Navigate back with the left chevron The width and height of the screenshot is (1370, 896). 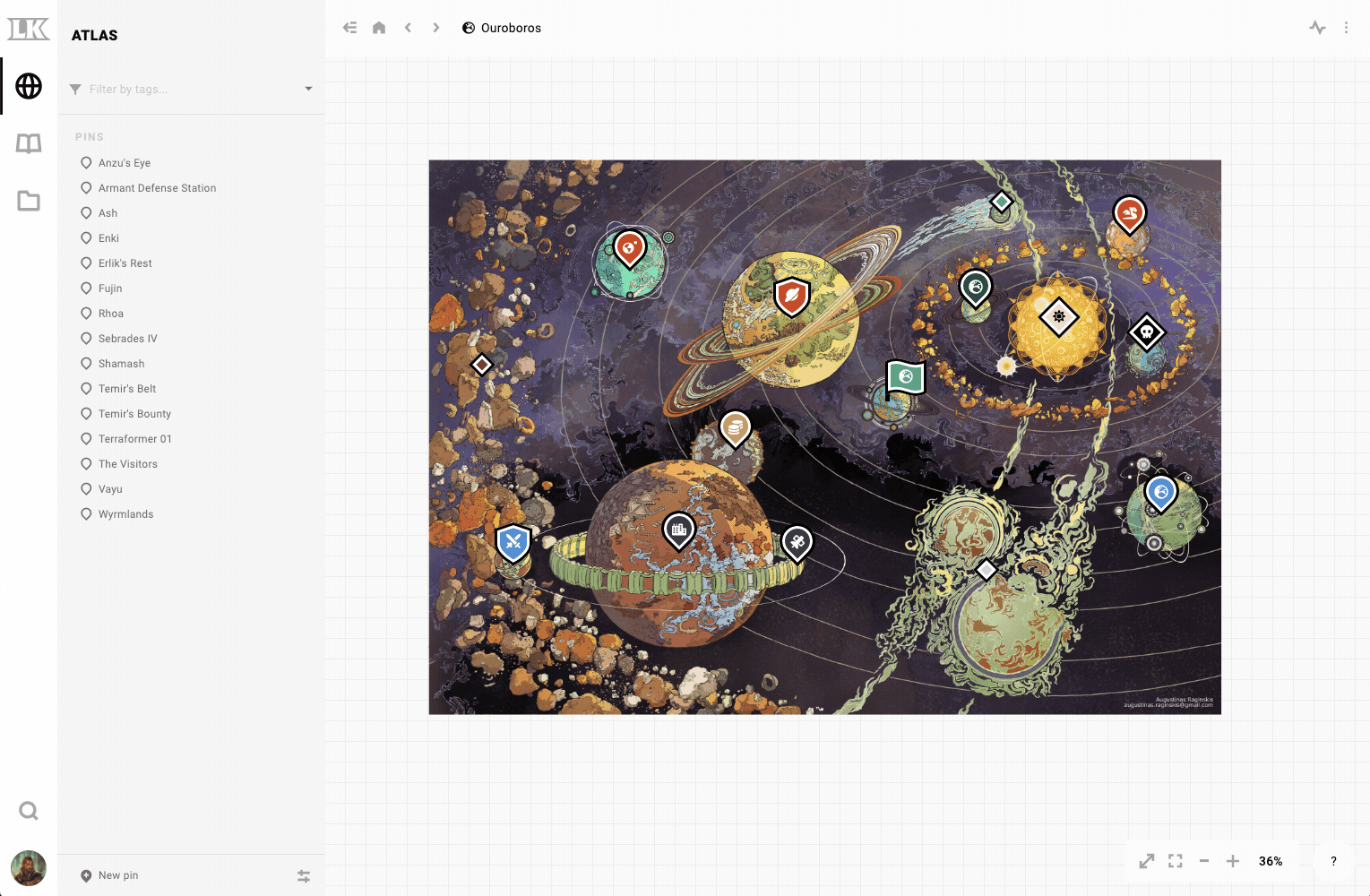point(408,28)
